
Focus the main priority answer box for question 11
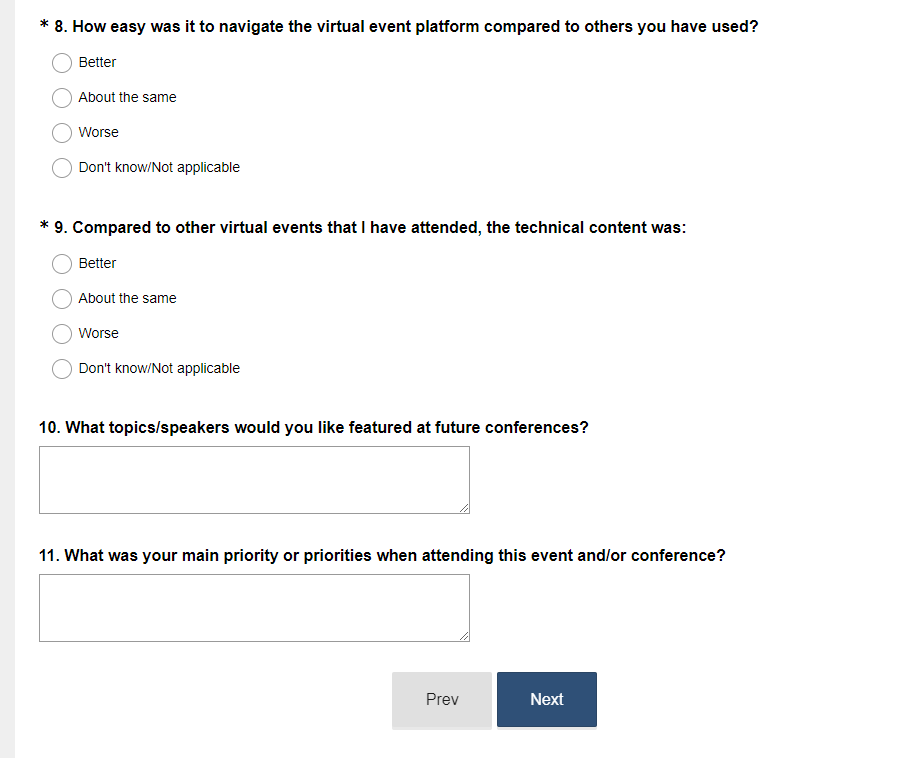point(254,608)
